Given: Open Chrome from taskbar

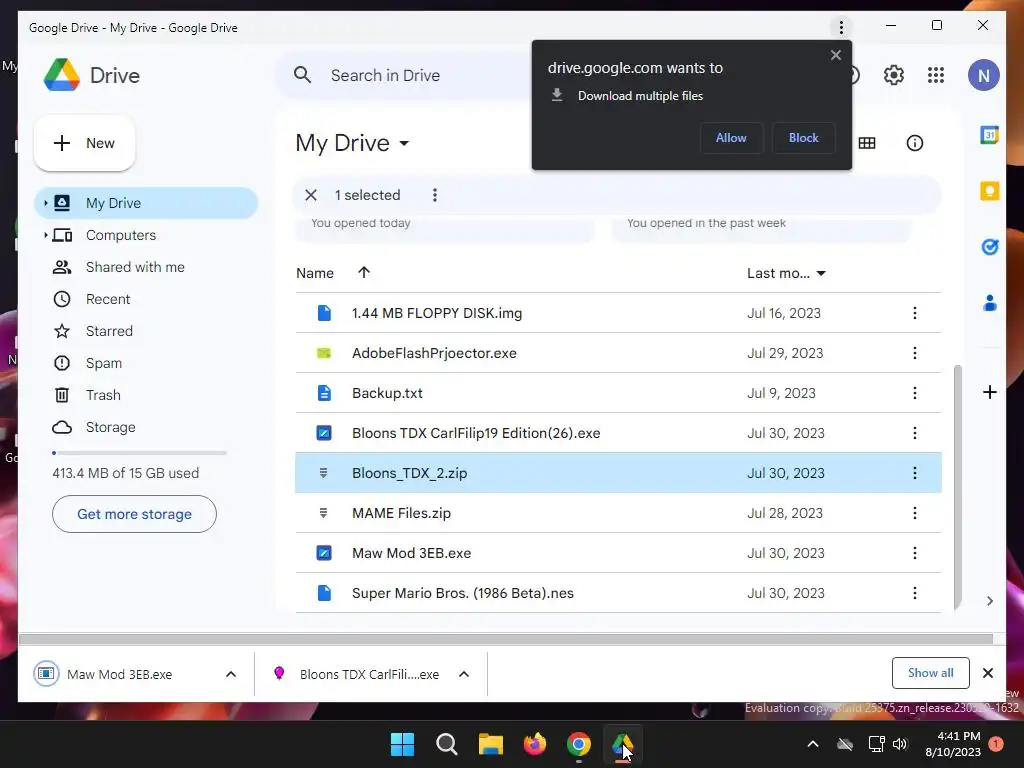Looking at the screenshot, I should (x=579, y=744).
